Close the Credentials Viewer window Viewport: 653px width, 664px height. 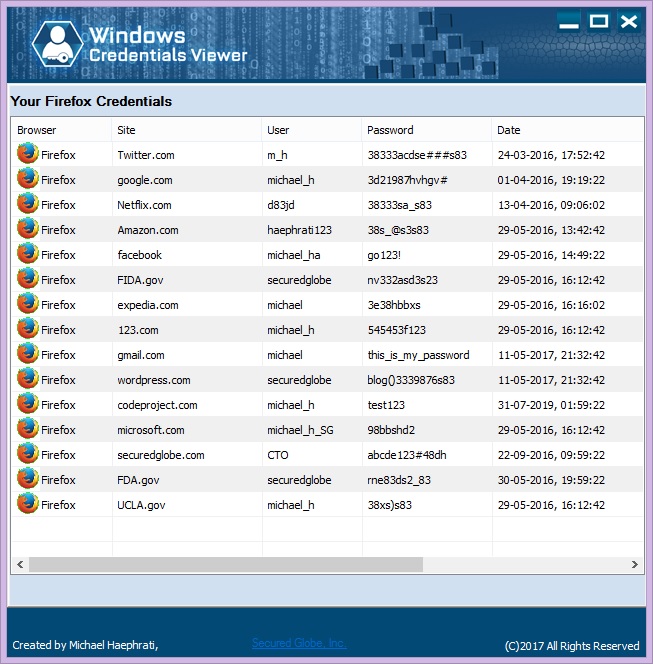(x=629, y=22)
